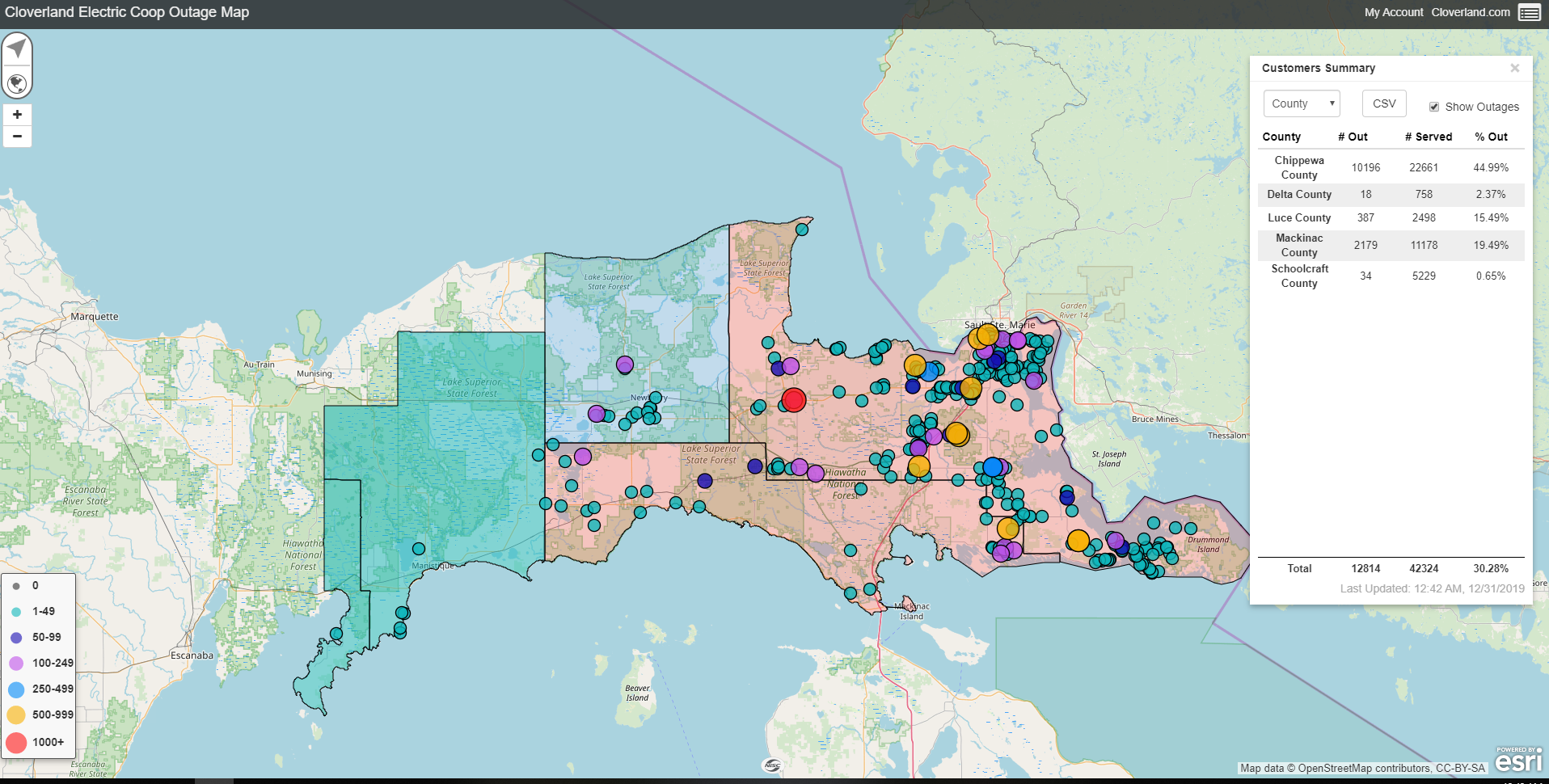Select the Mackinac County row
The width and height of the screenshot is (1549, 784).
(x=1391, y=245)
